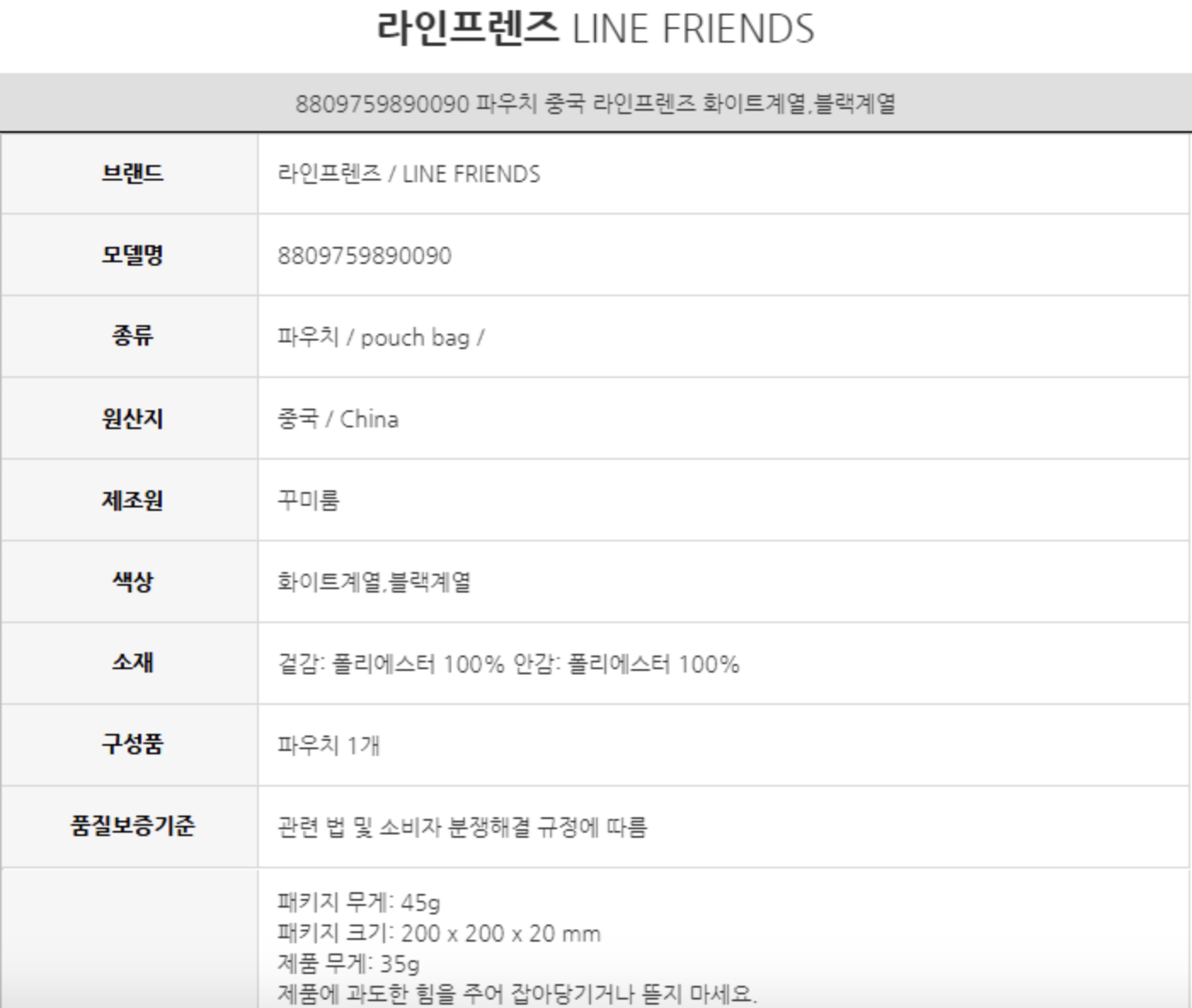Click the 구성품 row label
The image size is (1192, 1008).
[x=132, y=744]
